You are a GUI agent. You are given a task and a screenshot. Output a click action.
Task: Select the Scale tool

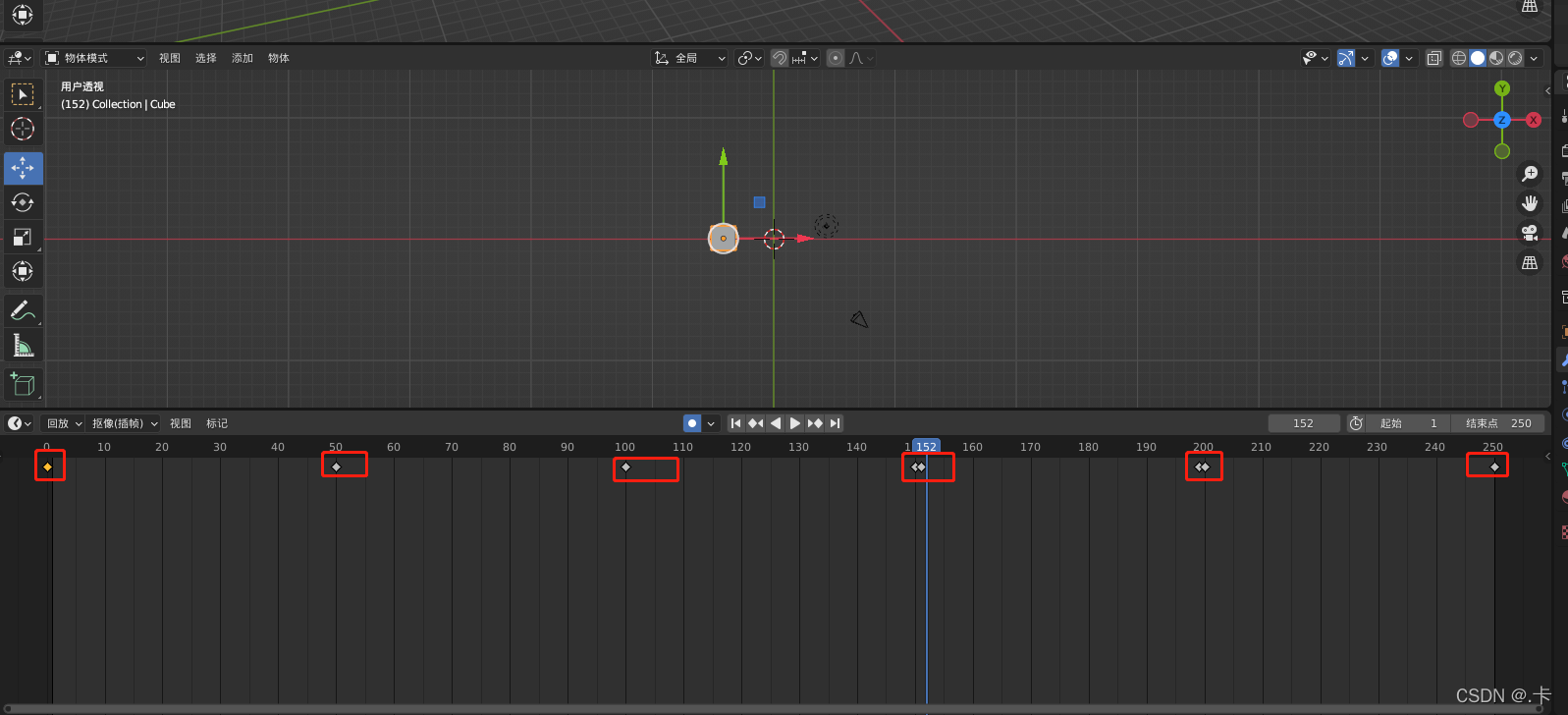[23, 237]
